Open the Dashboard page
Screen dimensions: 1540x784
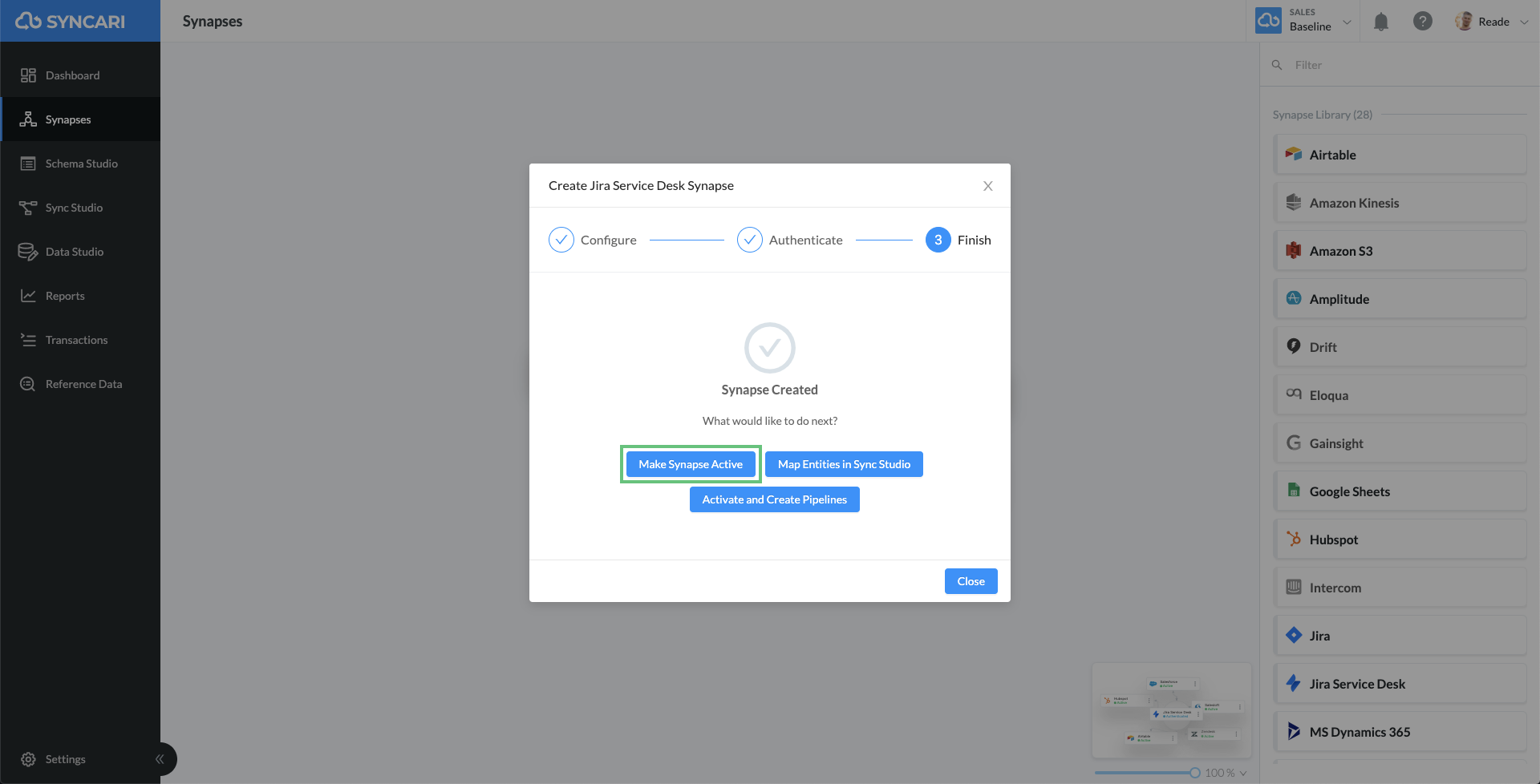[80, 75]
